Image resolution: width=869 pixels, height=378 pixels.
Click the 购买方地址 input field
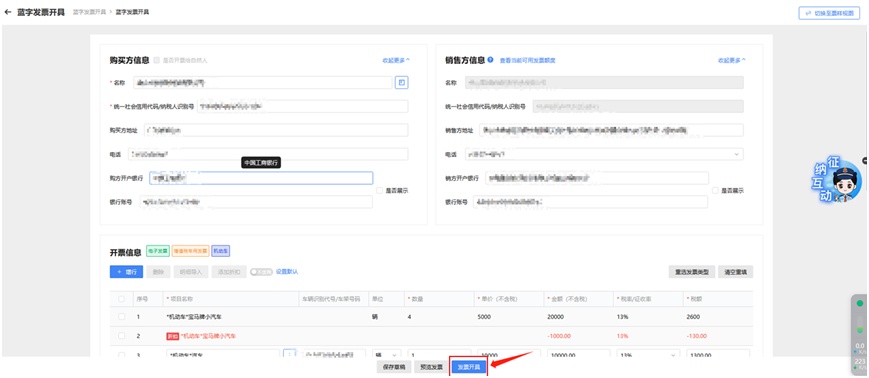(276, 130)
